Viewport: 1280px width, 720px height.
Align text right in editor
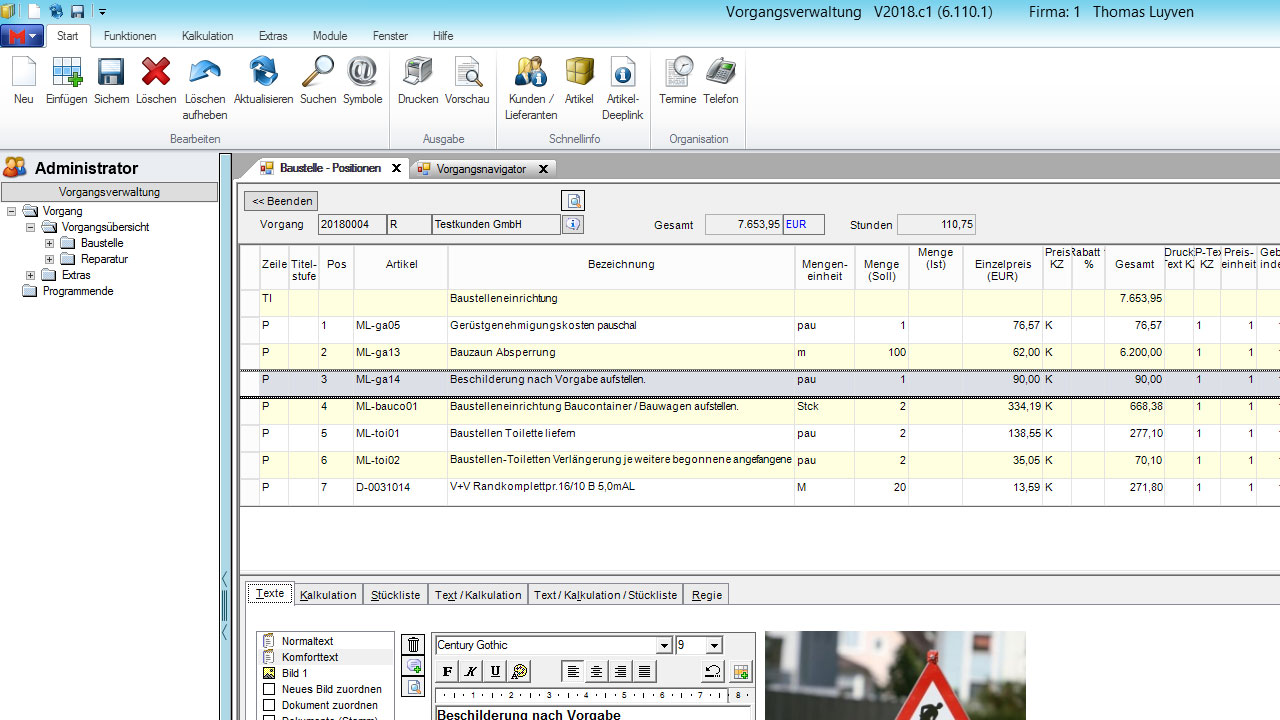[621, 671]
